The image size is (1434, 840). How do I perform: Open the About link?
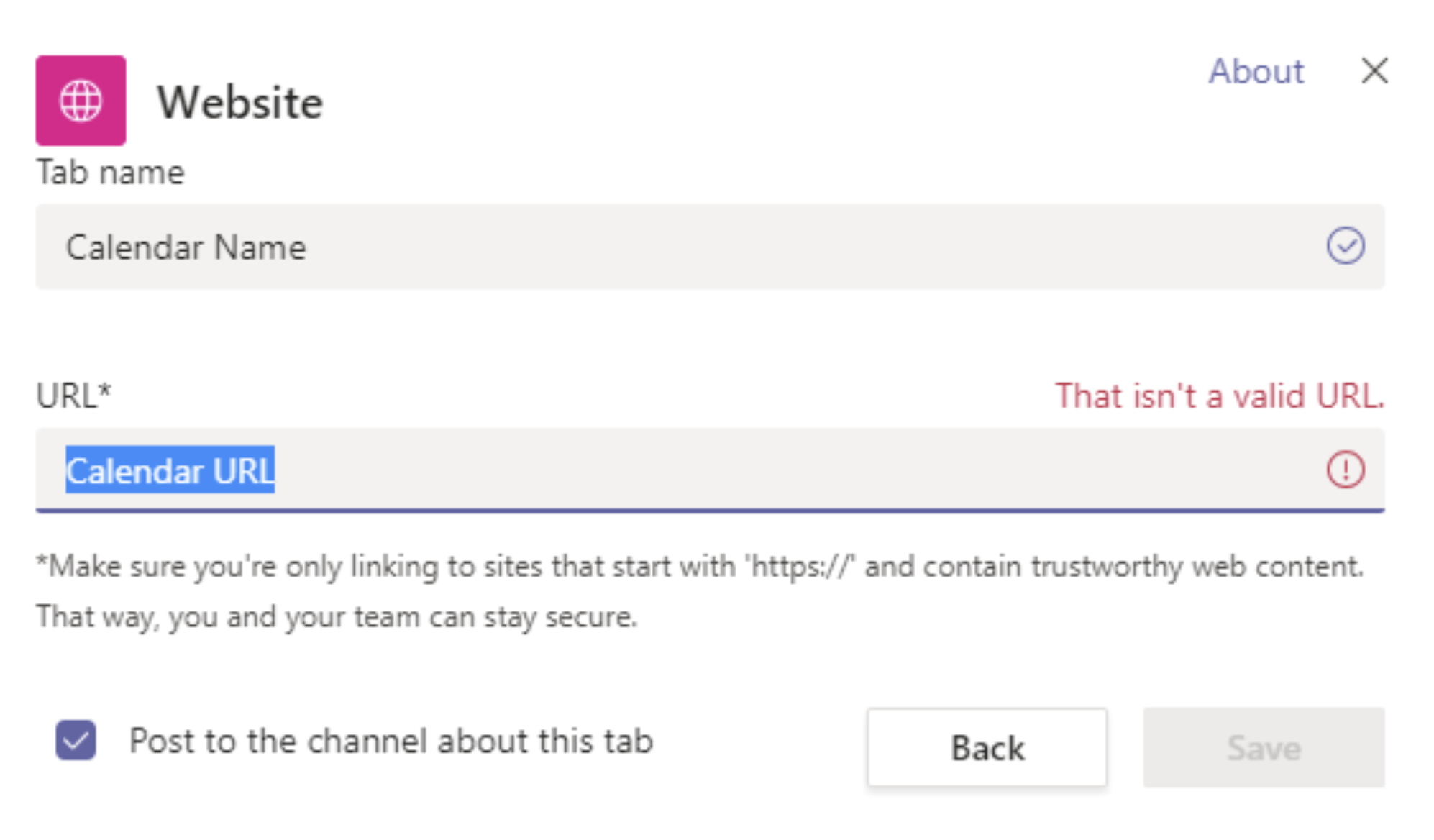1256,70
